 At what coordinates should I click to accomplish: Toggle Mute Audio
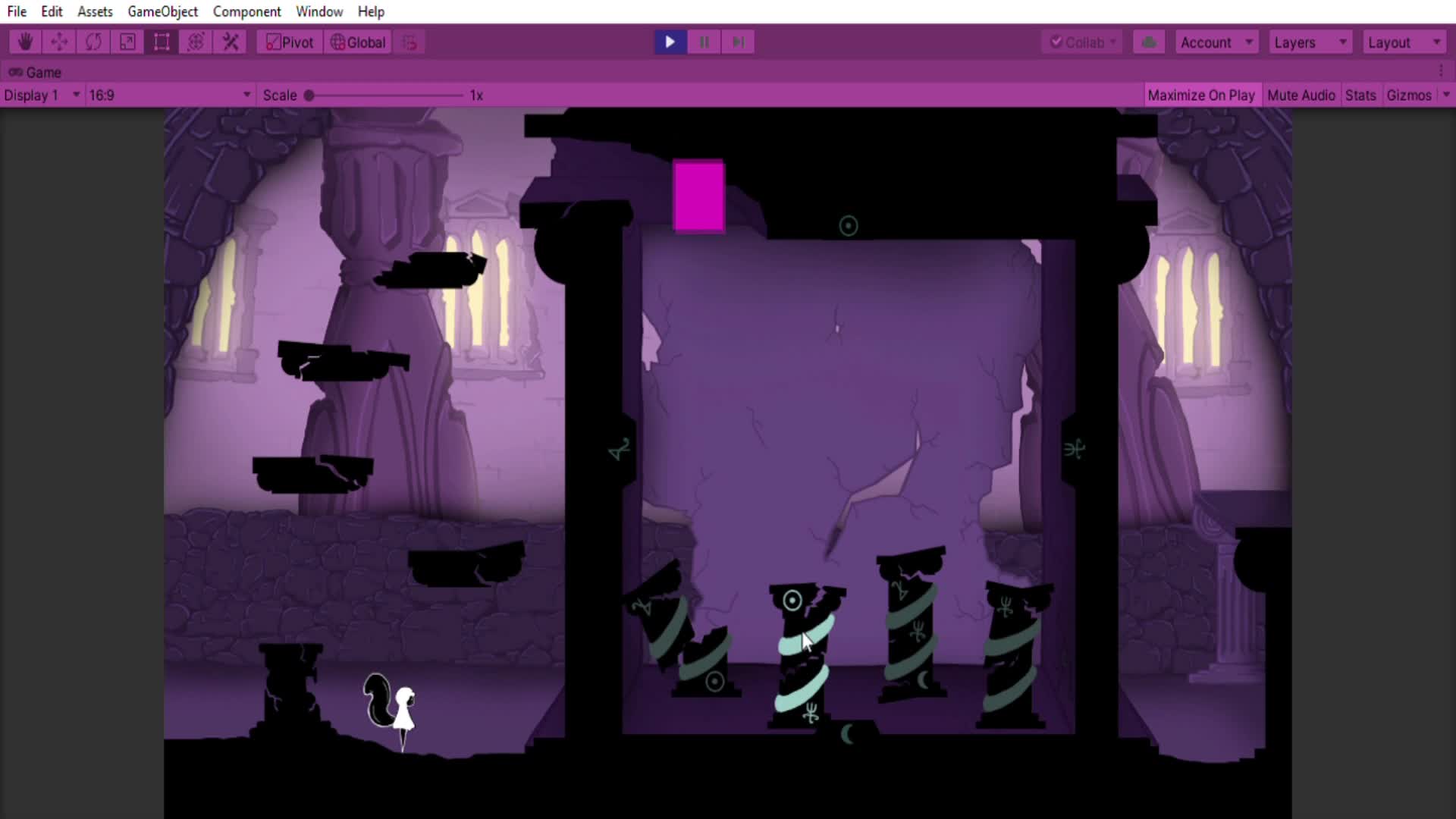(1301, 96)
